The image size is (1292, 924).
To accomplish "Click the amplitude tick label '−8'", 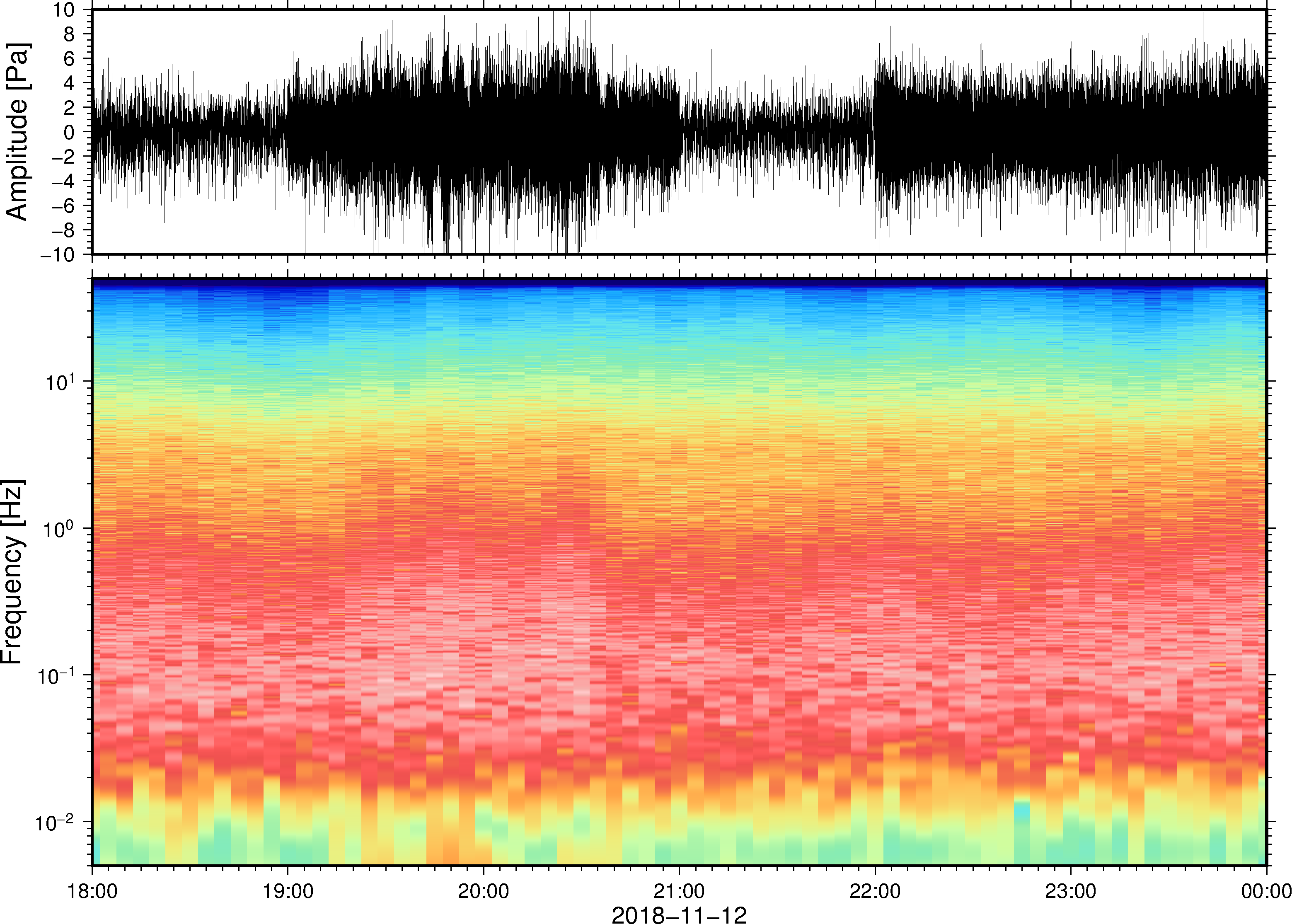I will [x=63, y=230].
